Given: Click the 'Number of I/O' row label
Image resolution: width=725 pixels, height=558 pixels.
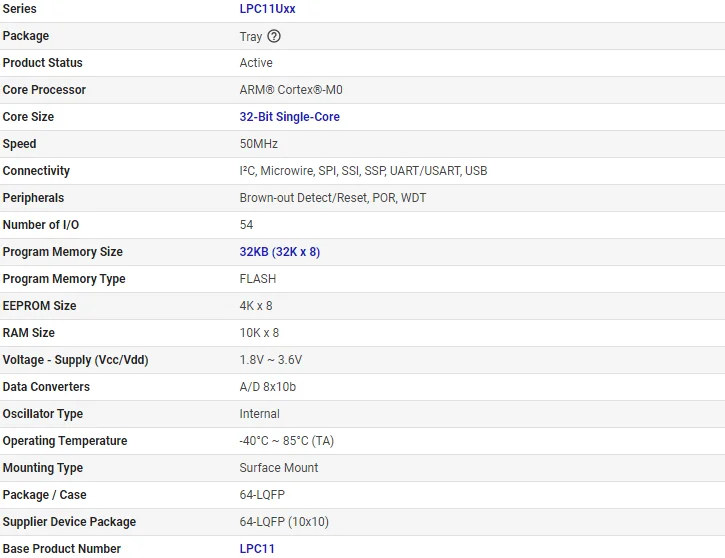Looking at the screenshot, I should pyautogui.click(x=41, y=225).
